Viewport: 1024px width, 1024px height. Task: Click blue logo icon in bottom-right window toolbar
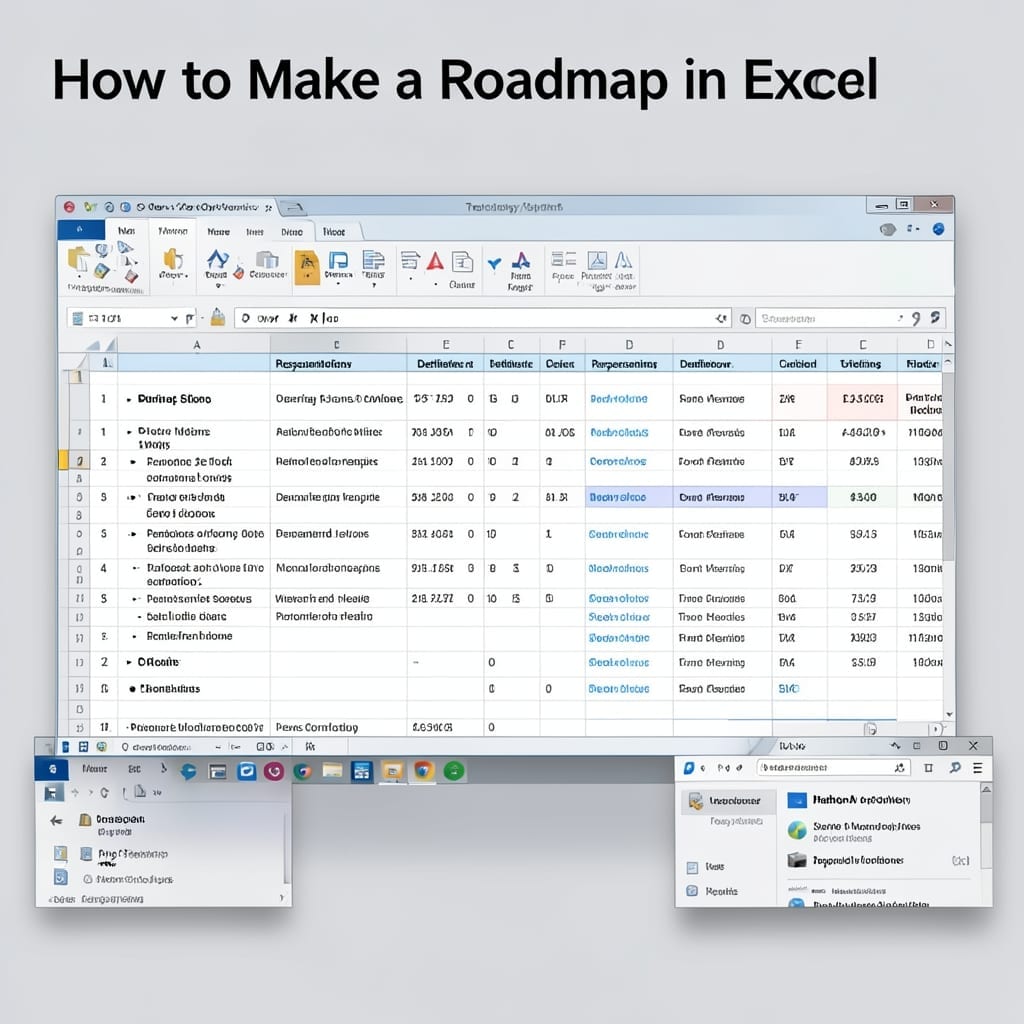[x=688, y=768]
